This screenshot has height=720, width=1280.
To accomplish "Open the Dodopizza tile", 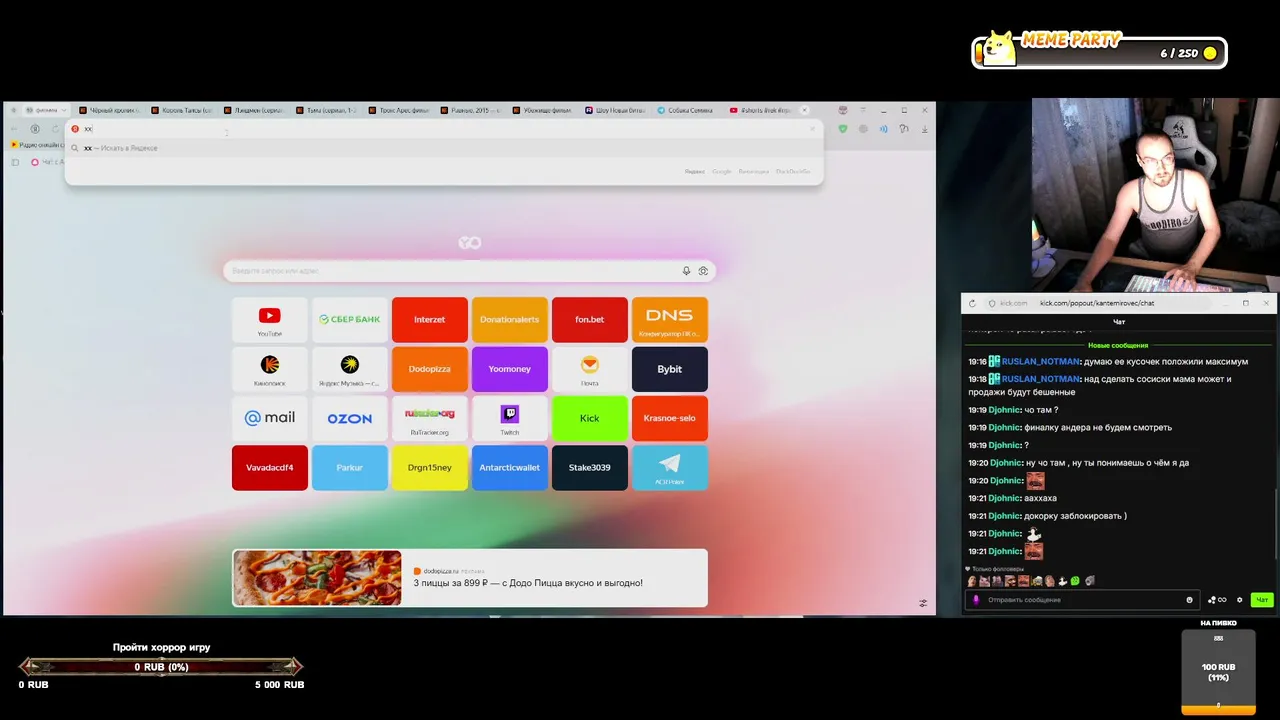I will 430,369.
